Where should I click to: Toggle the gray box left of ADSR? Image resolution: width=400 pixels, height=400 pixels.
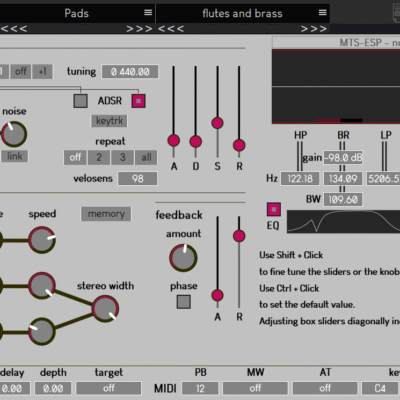80,101
